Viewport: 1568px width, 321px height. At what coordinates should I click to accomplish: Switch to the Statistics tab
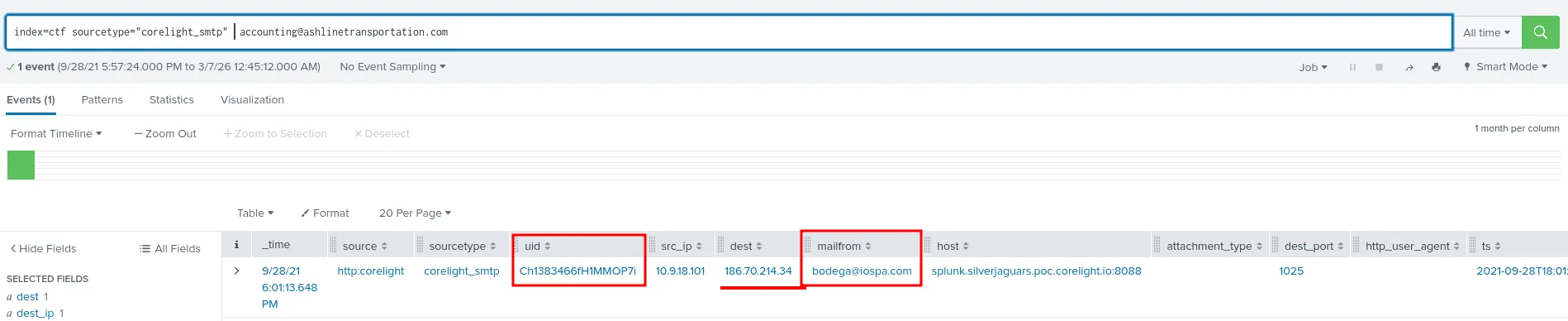172,99
